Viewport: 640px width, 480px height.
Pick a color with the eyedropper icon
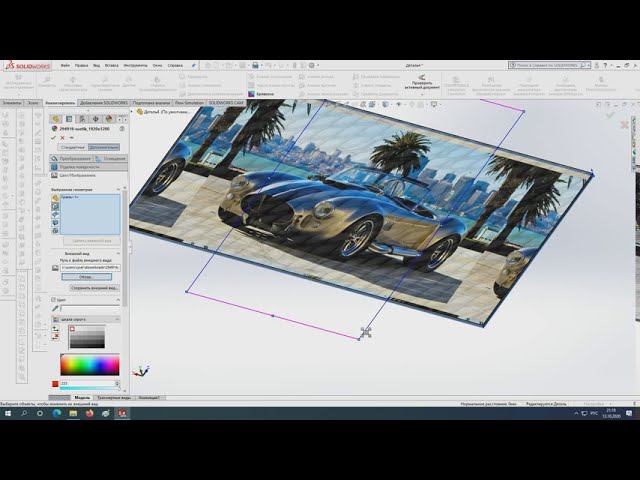pos(55,308)
